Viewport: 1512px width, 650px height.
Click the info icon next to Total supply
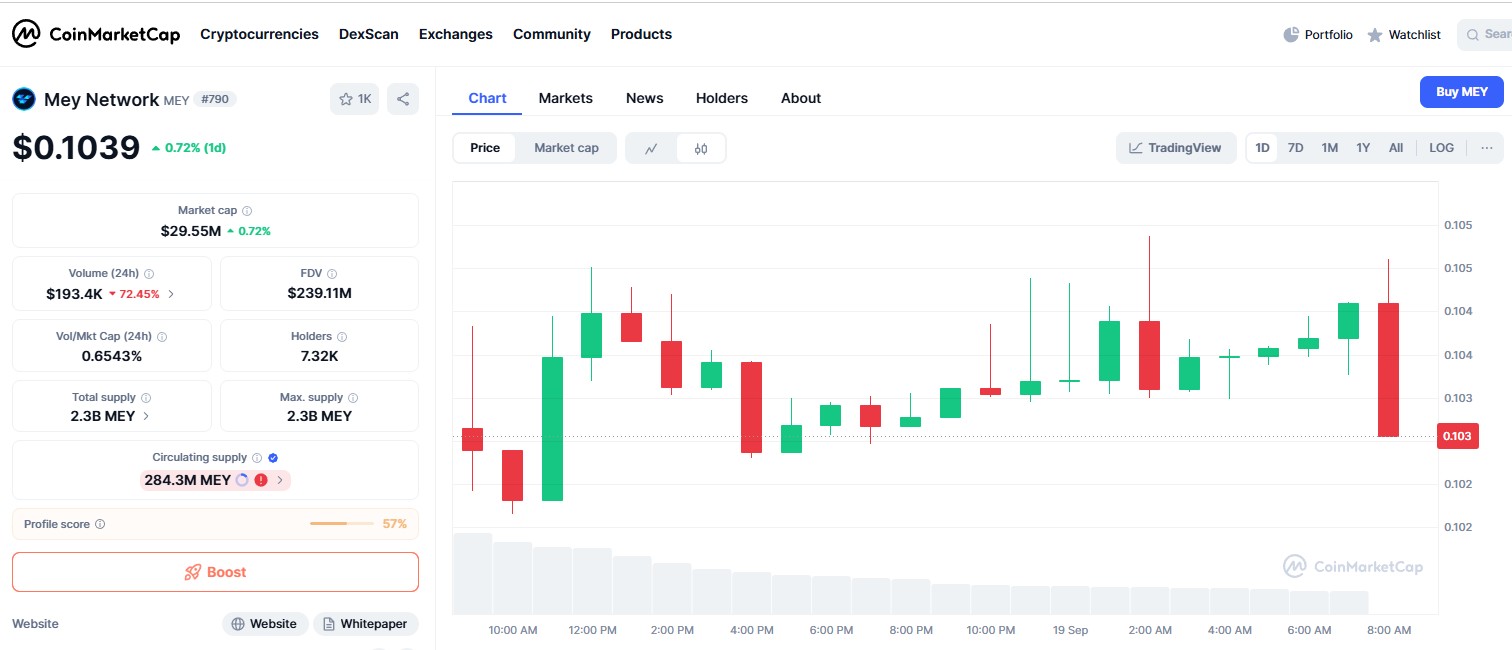pos(146,398)
